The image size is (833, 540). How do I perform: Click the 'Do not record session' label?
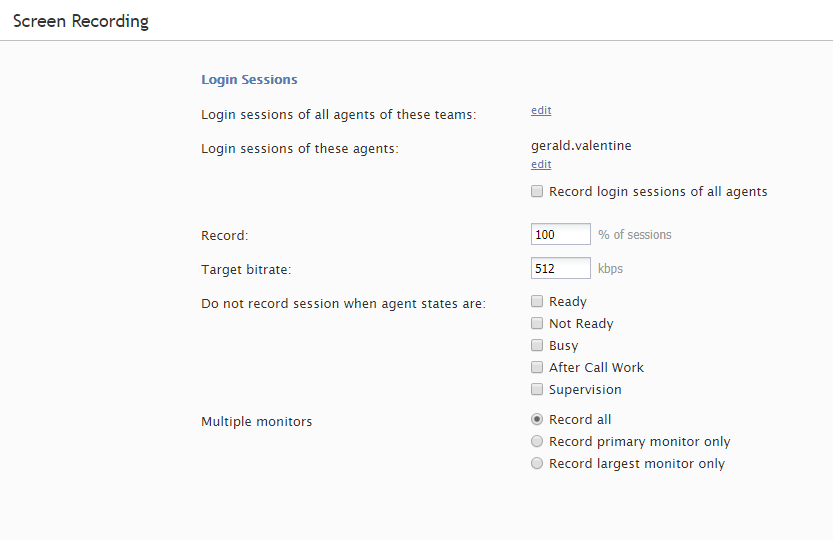coord(343,303)
